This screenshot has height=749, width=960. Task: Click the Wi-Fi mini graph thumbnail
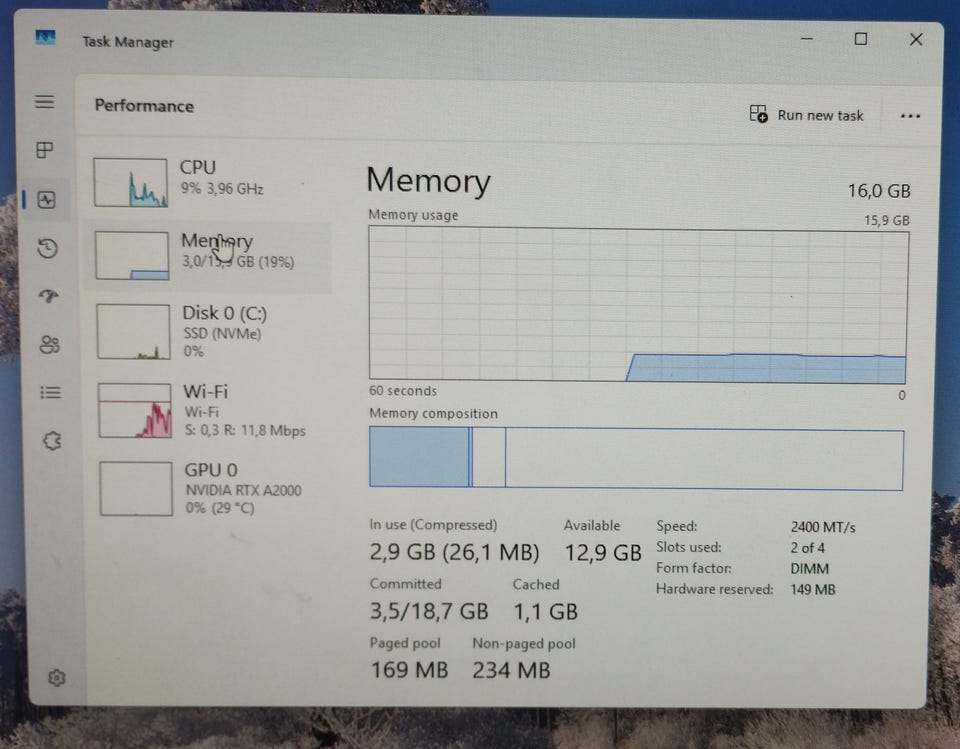click(135, 410)
